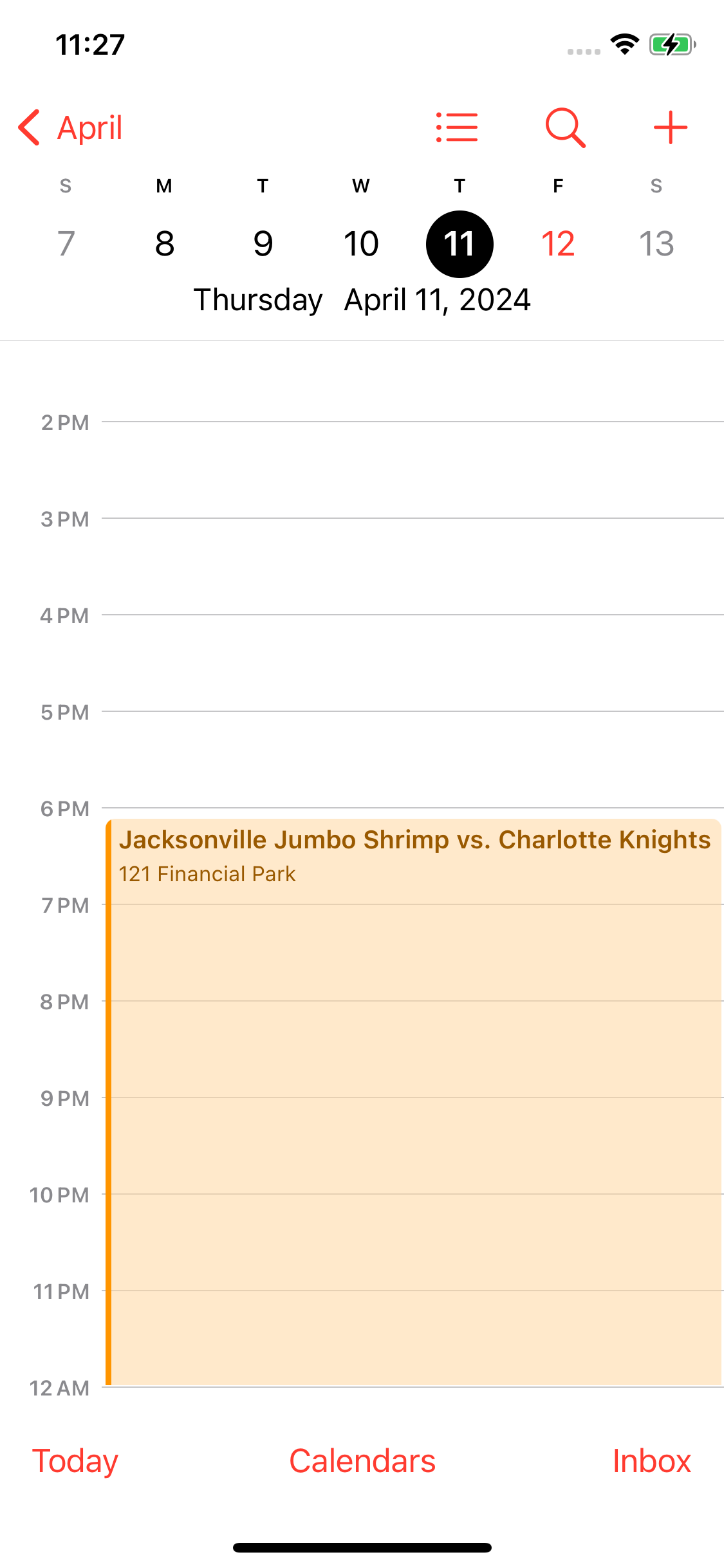The width and height of the screenshot is (724, 1568).
Task: Tap the 121 Financial Park location text
Action: (x=207, y=873)
